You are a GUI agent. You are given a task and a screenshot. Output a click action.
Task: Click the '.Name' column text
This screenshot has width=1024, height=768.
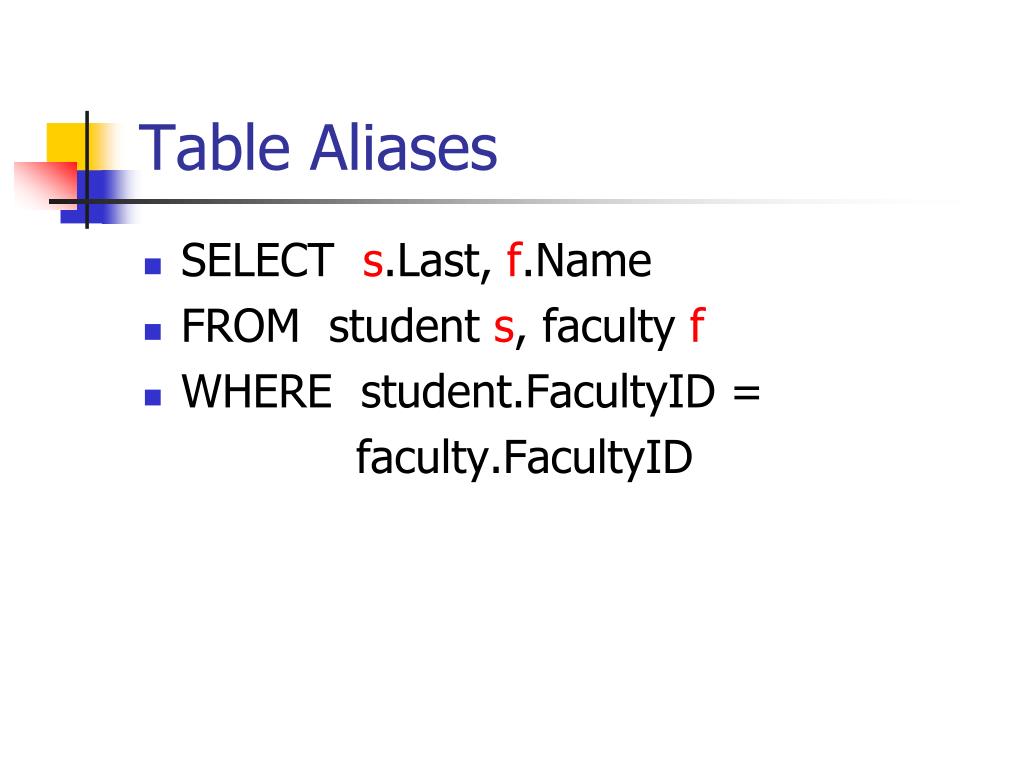587,261
